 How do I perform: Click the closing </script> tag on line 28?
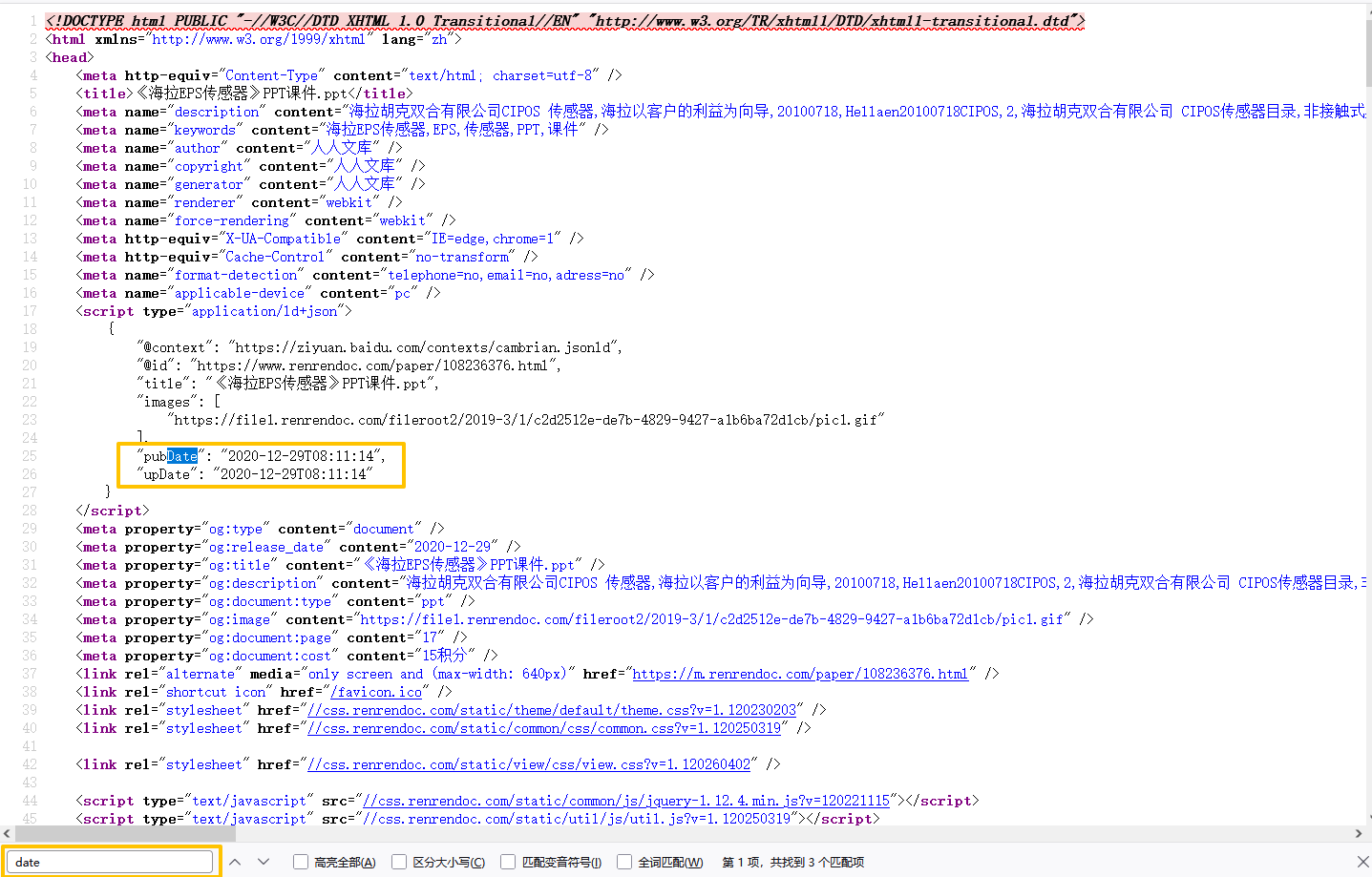113,511
